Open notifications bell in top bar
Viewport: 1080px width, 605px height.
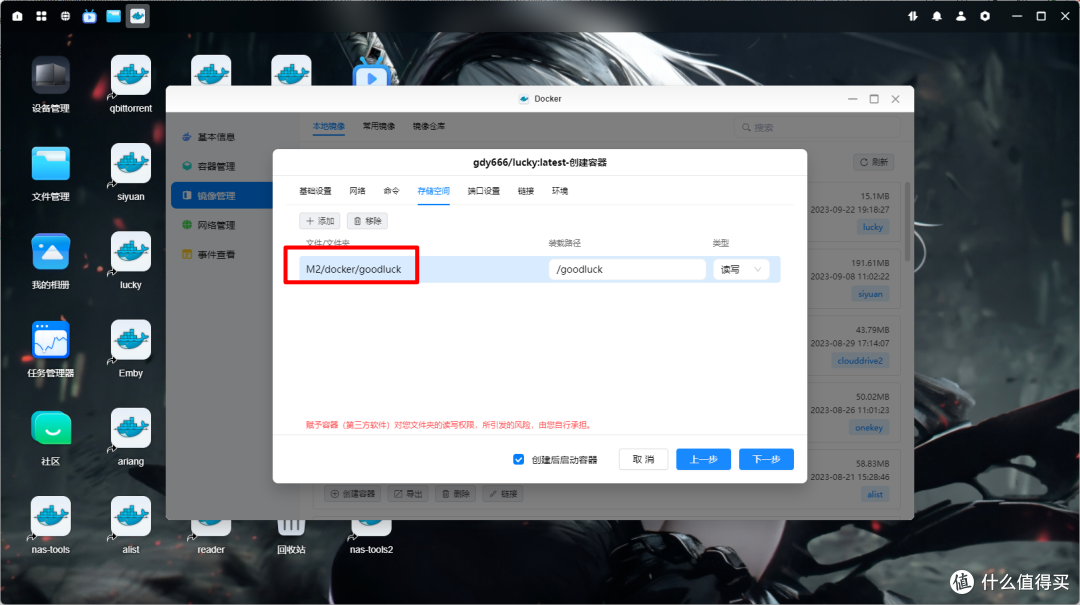coord(937,16)
